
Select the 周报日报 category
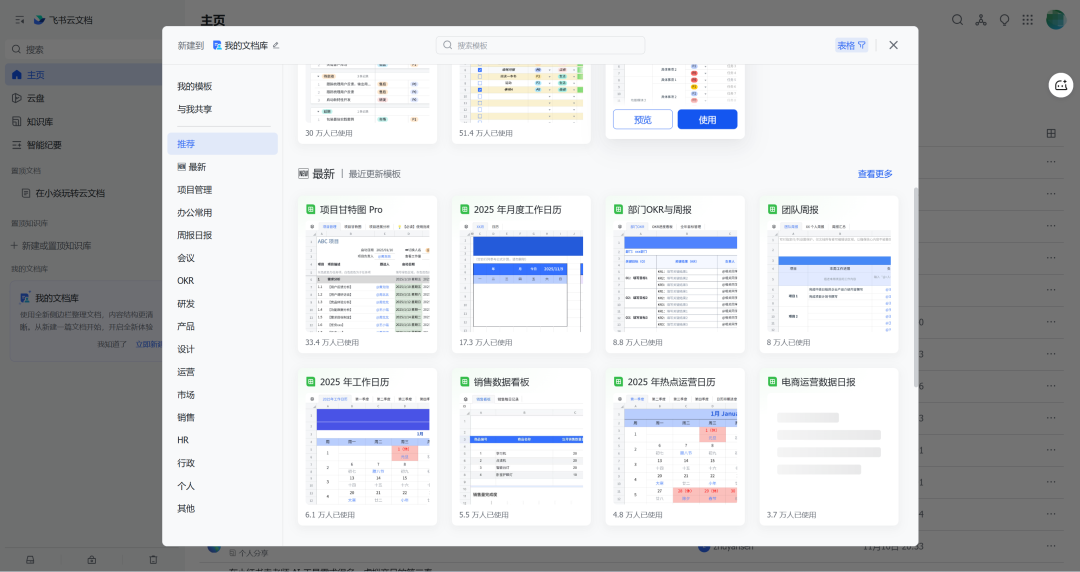point(222,235)
